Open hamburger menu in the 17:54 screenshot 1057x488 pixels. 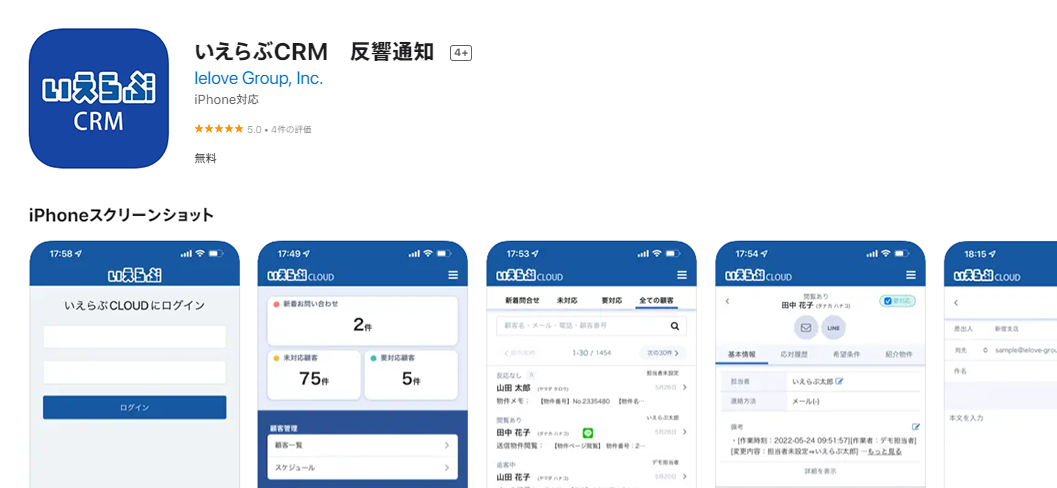[911, 275]
